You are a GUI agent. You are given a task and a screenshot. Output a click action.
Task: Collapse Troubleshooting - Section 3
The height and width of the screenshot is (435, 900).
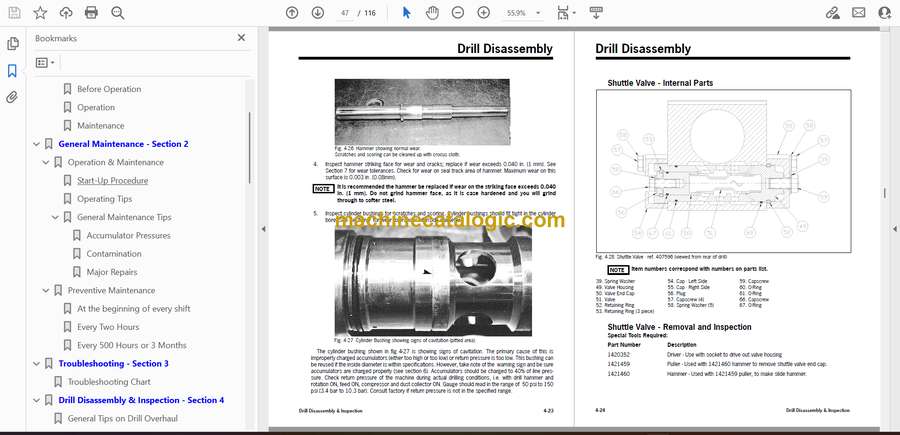pos(37,364)
